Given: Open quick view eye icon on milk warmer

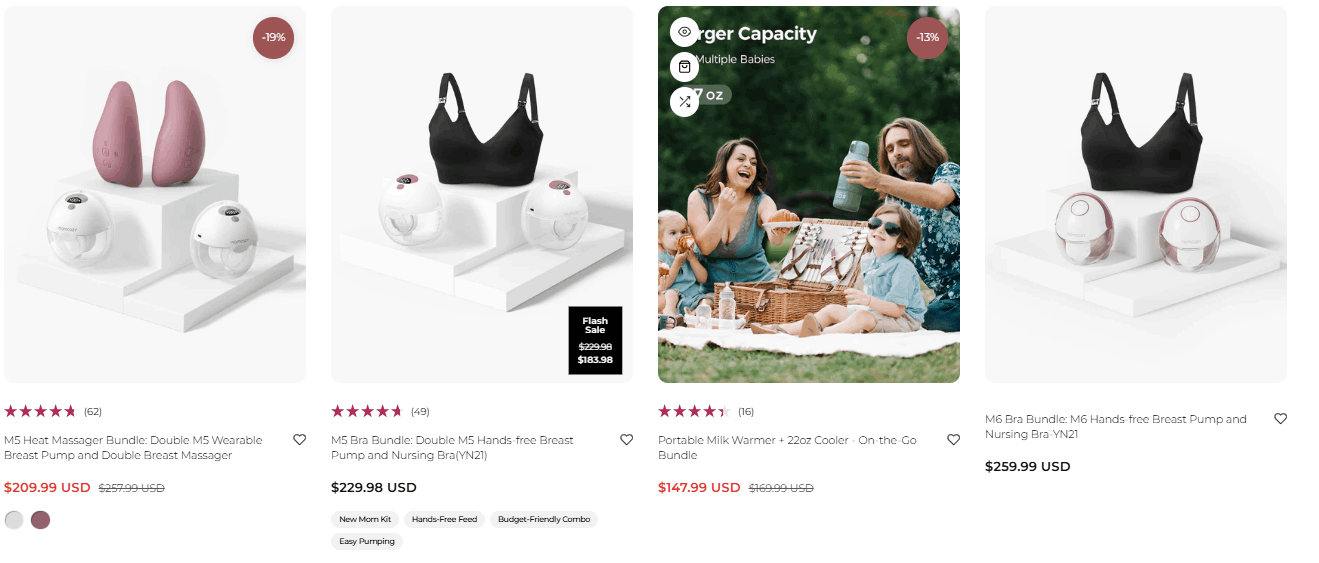Looking at the screenshot, I should pyautogui.click(x=684, y=32).
